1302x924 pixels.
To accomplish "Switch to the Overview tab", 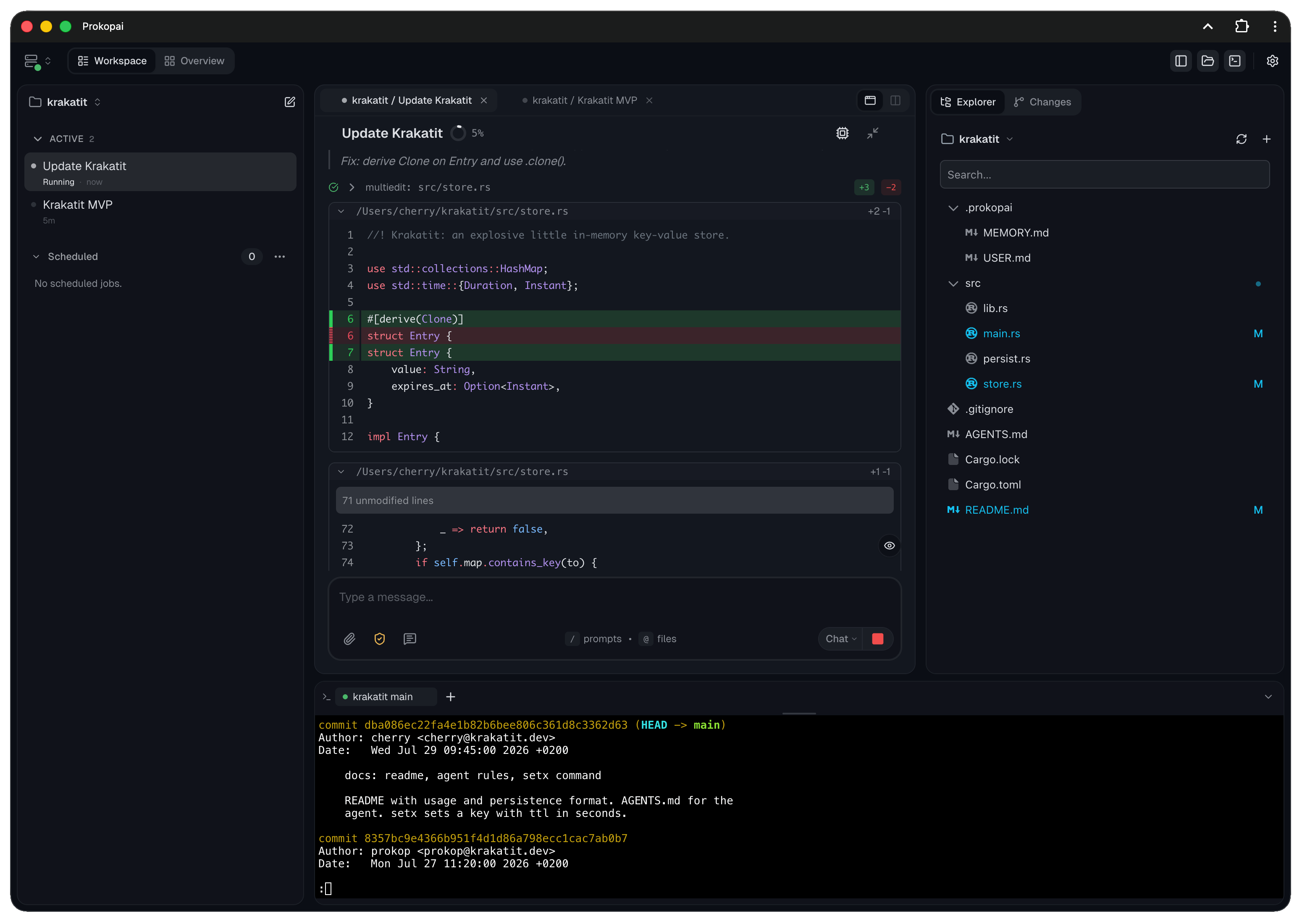I will point(194,61).
